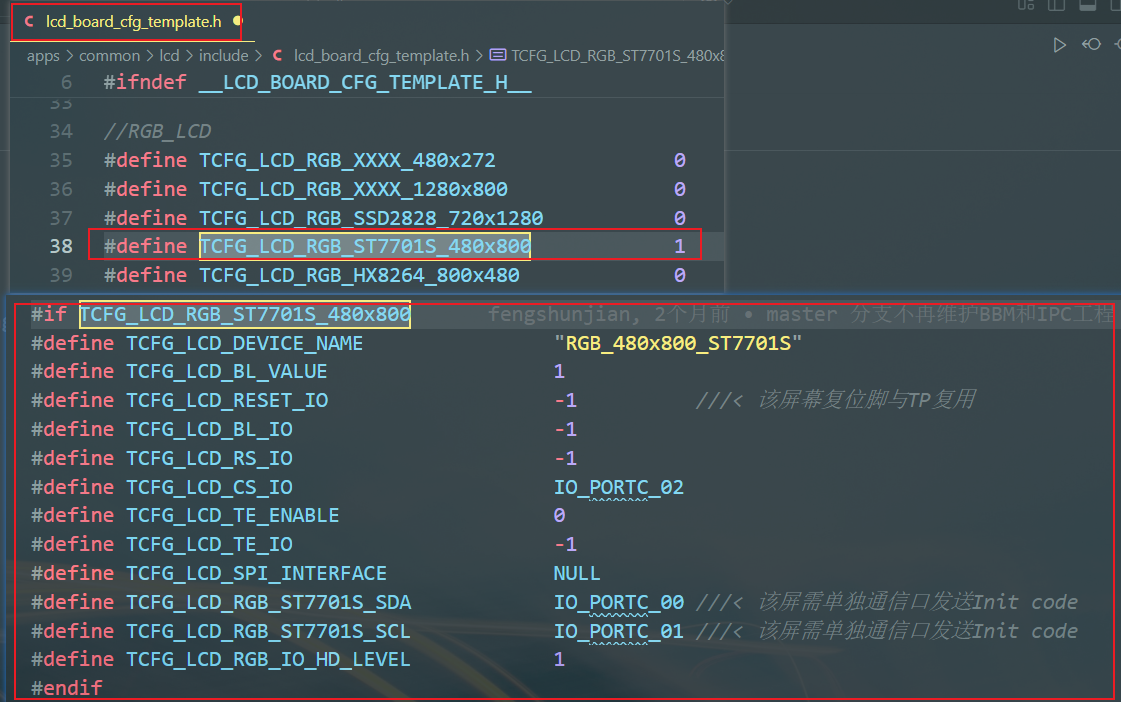Click macro TCFG_LCD_RGB_HX8264_800x480
The height and width of the screenshot is (702, 1121).
360,275
